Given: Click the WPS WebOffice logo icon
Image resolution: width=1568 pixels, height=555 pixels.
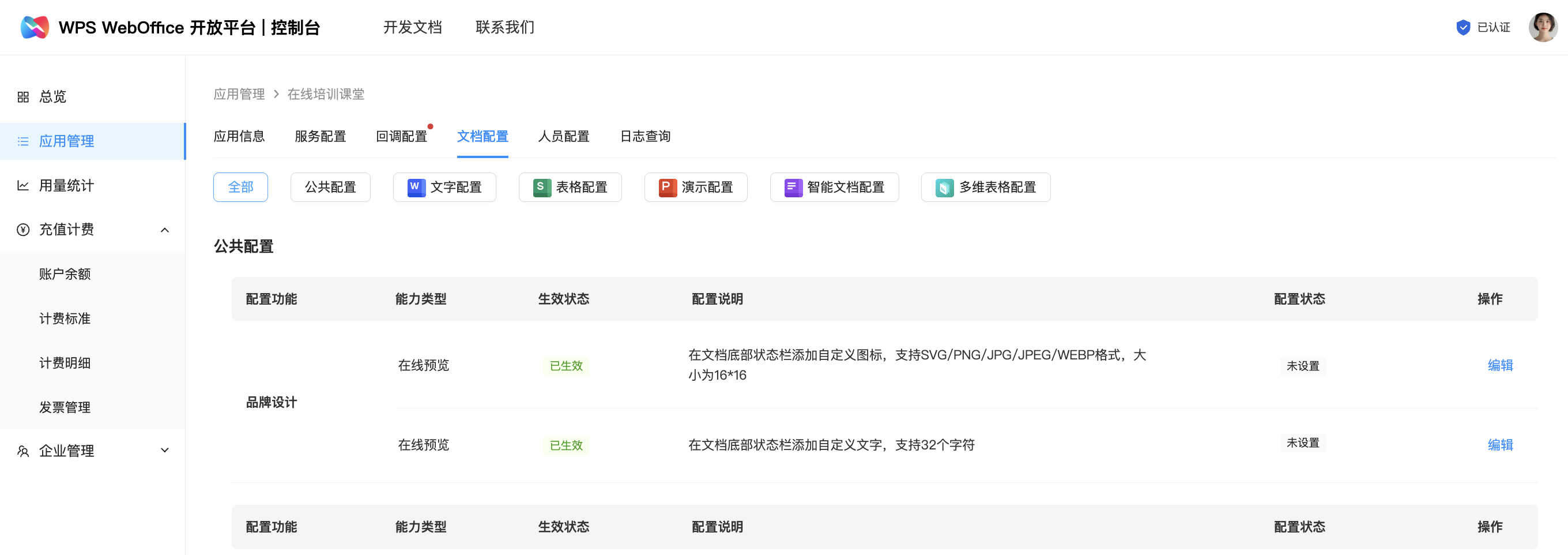Looking at the screenshot, I should [35, 28].
